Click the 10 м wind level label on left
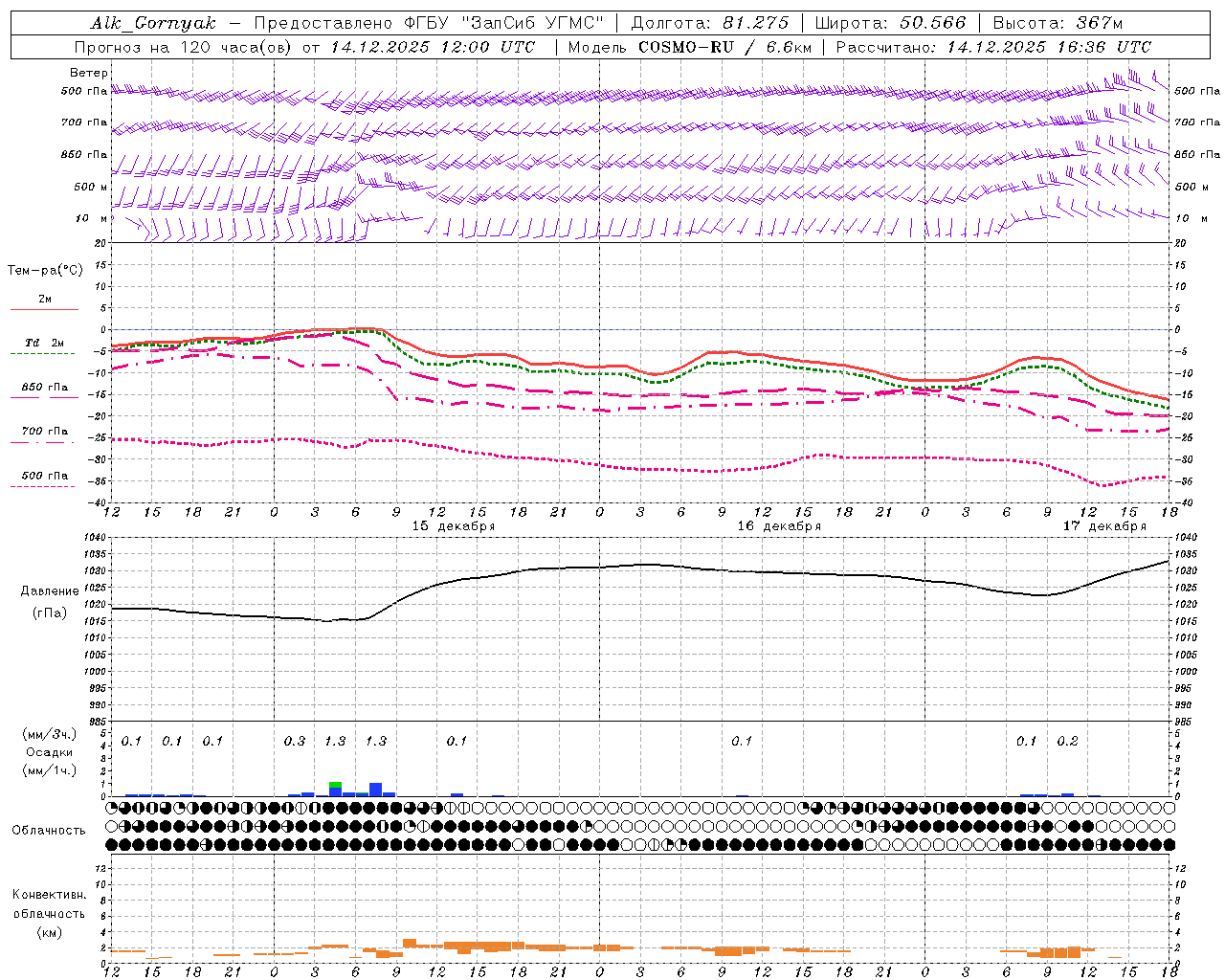 pyautogui.click(x=92, y=219)
